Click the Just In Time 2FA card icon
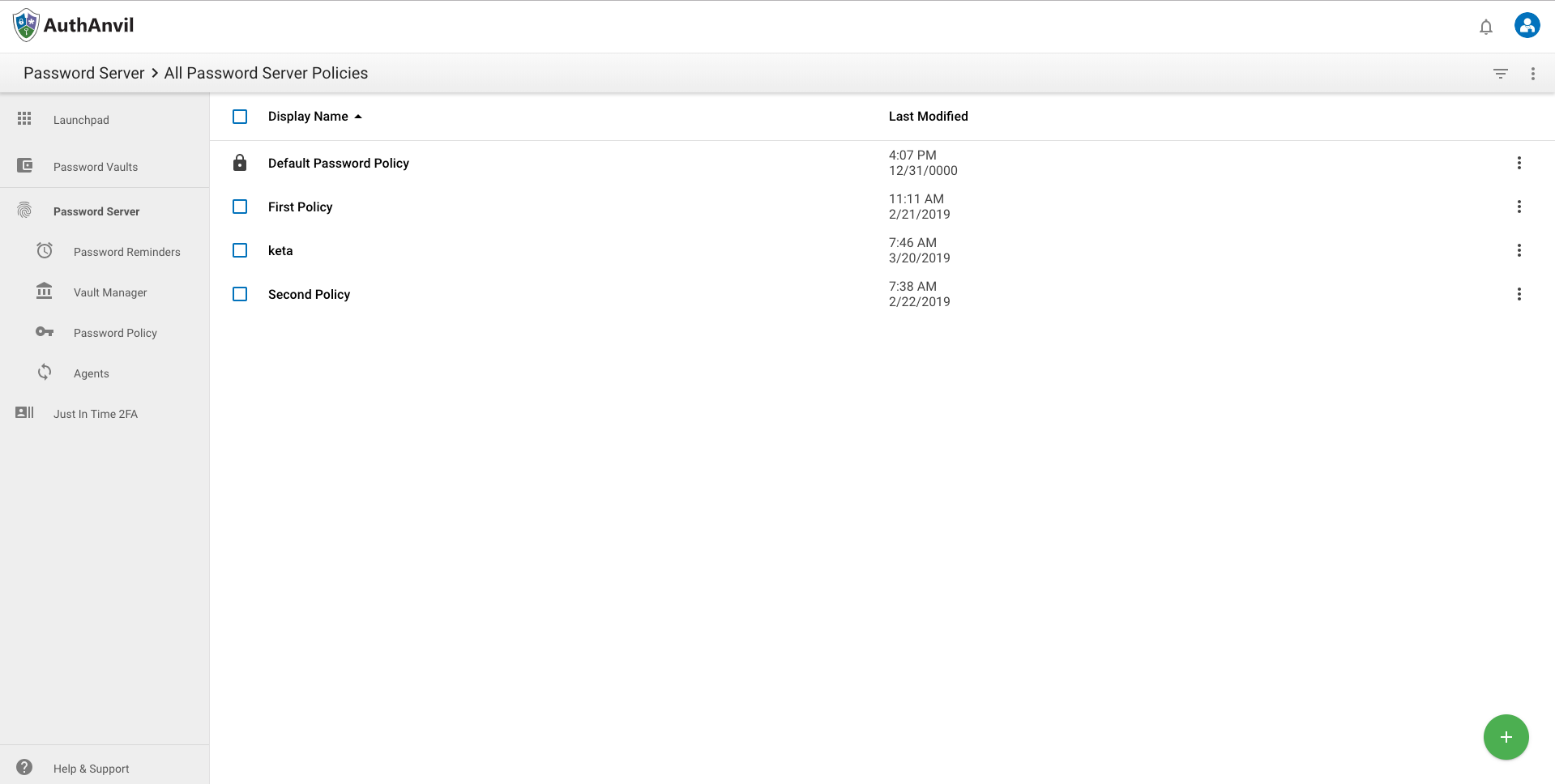 pyautogui.click(x=25, y=412)
